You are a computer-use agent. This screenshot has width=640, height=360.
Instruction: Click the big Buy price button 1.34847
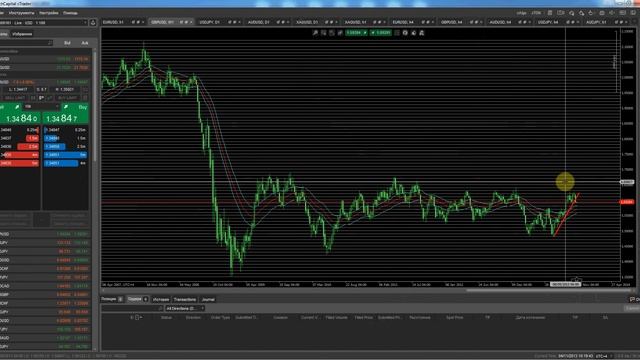coord(66,118)
